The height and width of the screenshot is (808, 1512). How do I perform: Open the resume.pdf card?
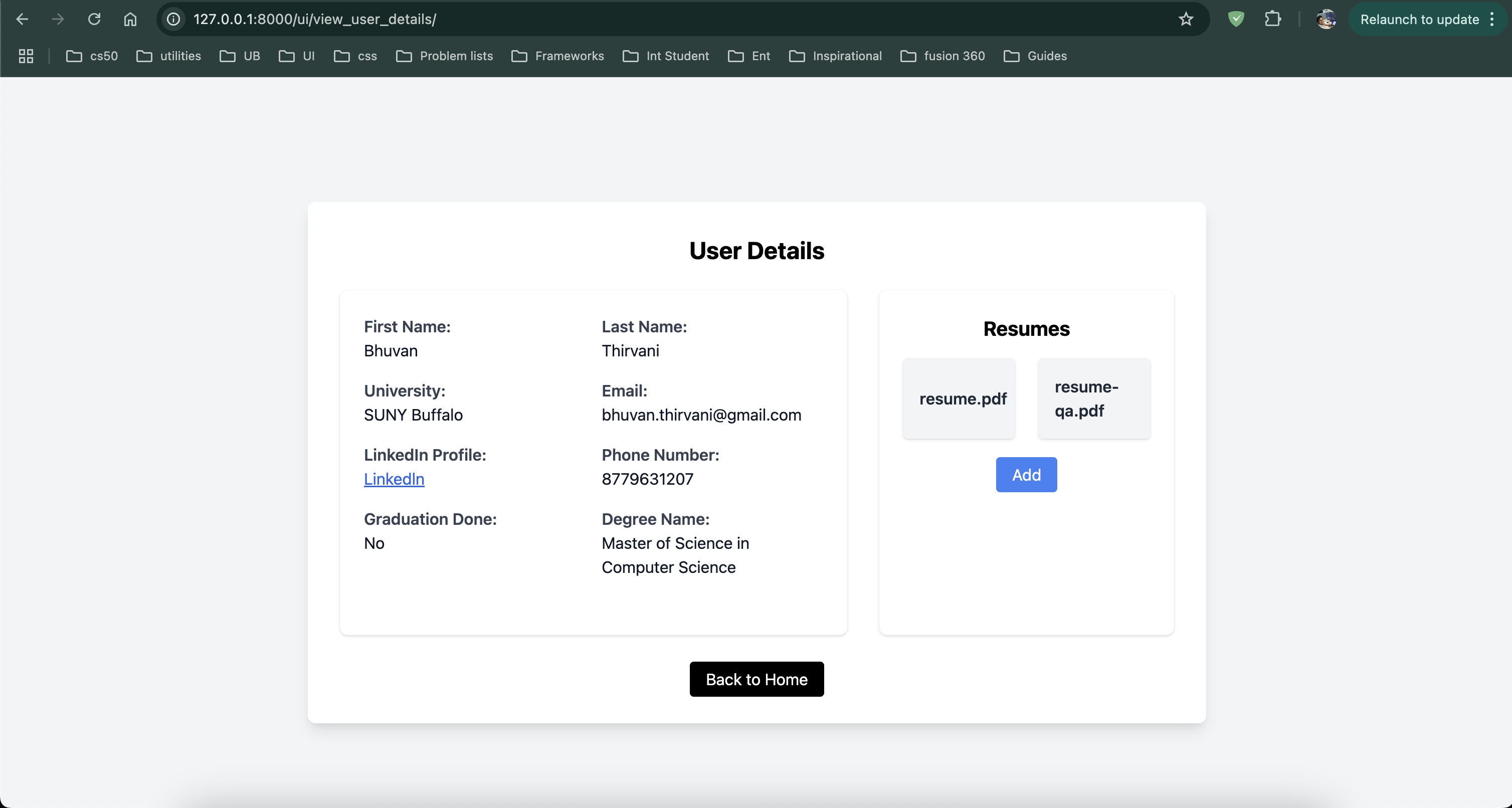959,398
